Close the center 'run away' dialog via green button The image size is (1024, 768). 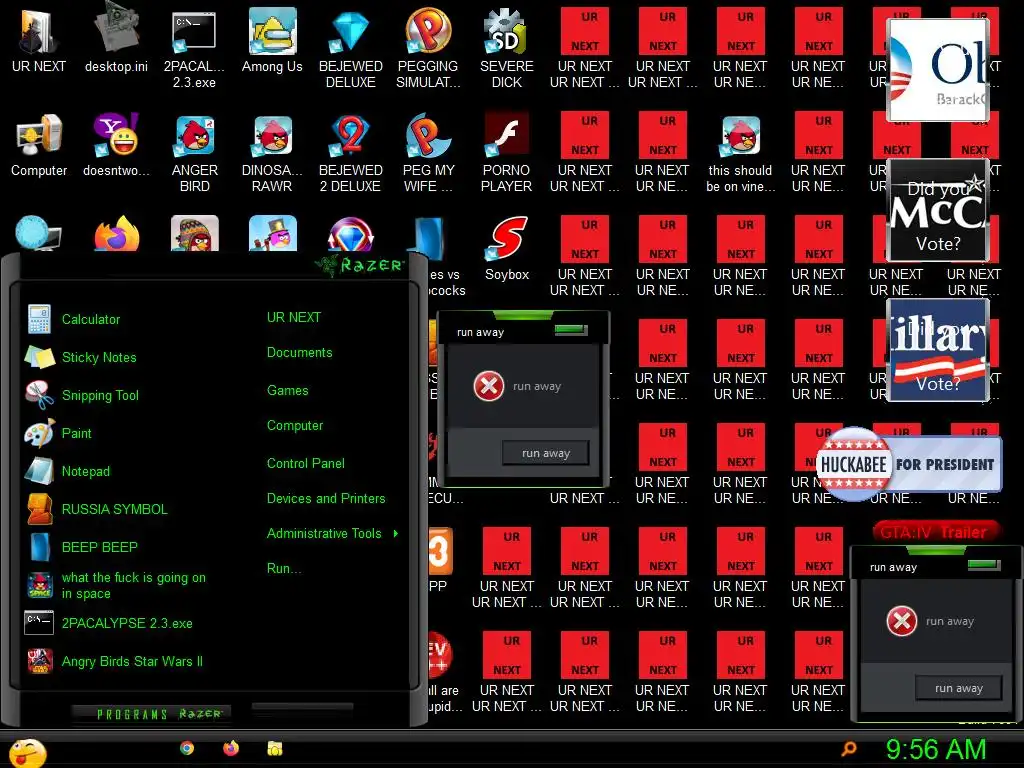tap(571, 330)
